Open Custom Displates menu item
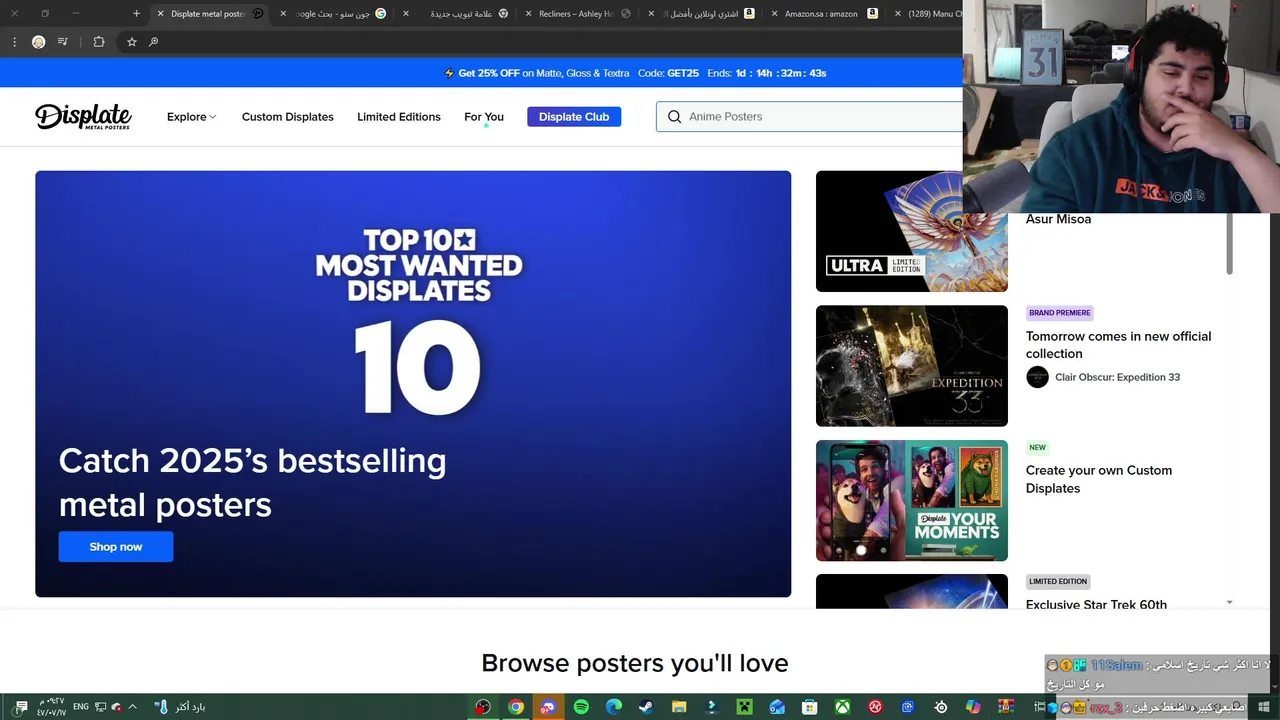 tap(288, 117)
